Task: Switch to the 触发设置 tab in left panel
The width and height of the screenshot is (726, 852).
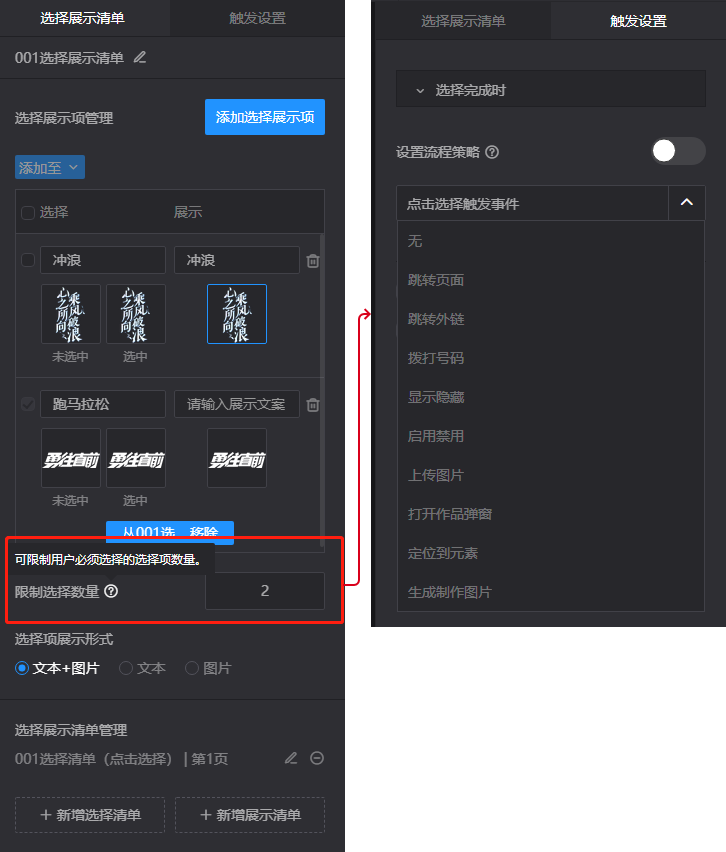Action: coord(258,18)
